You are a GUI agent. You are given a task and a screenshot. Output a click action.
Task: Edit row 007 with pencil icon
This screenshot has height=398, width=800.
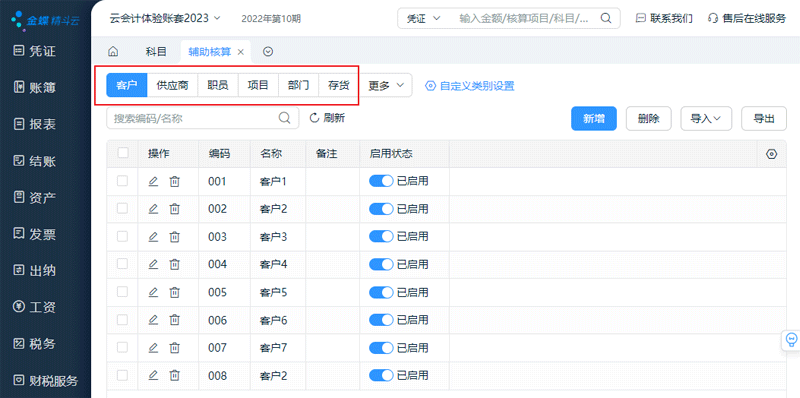point(153,348)
